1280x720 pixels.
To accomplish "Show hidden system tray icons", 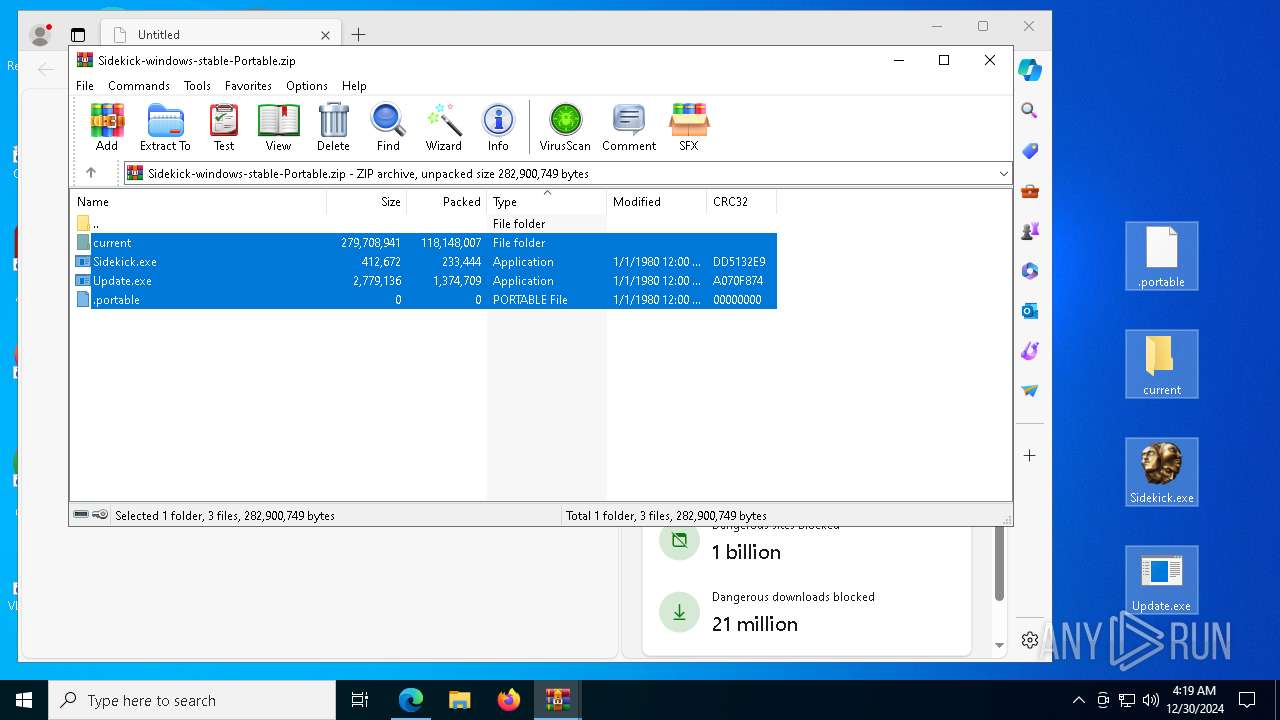I will coord(1078,700).
